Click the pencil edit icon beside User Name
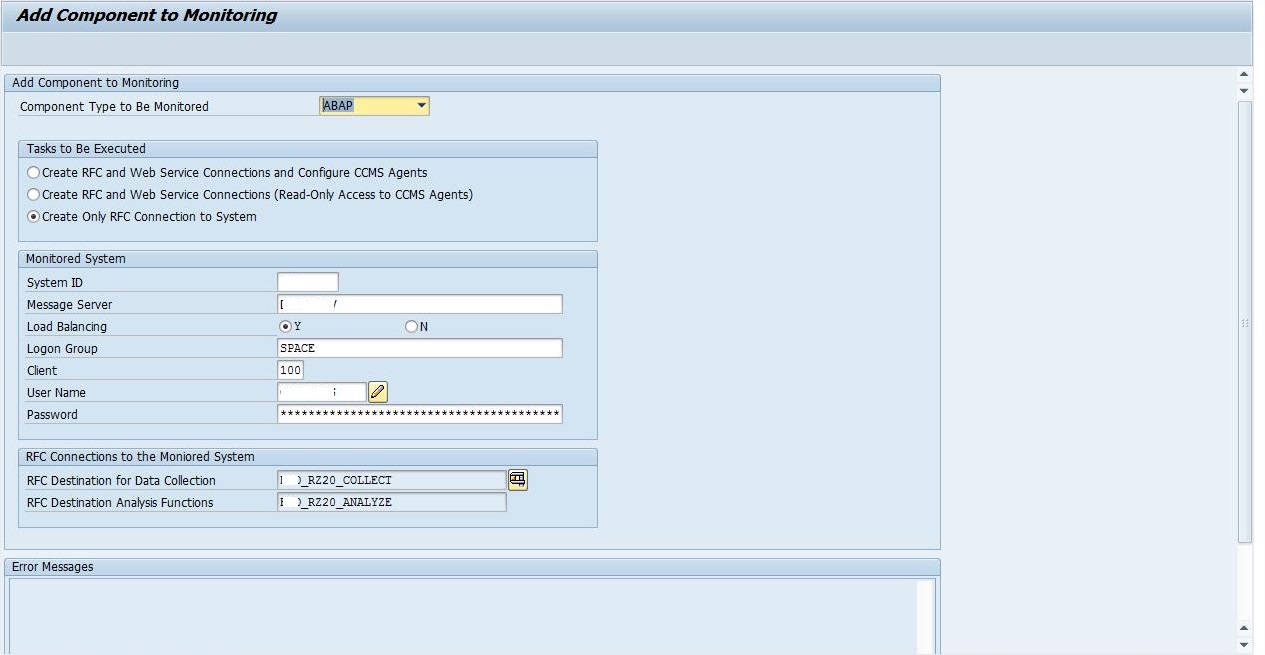The width and height of the screenshot is (1265, 655). click(x=377, y=391)
